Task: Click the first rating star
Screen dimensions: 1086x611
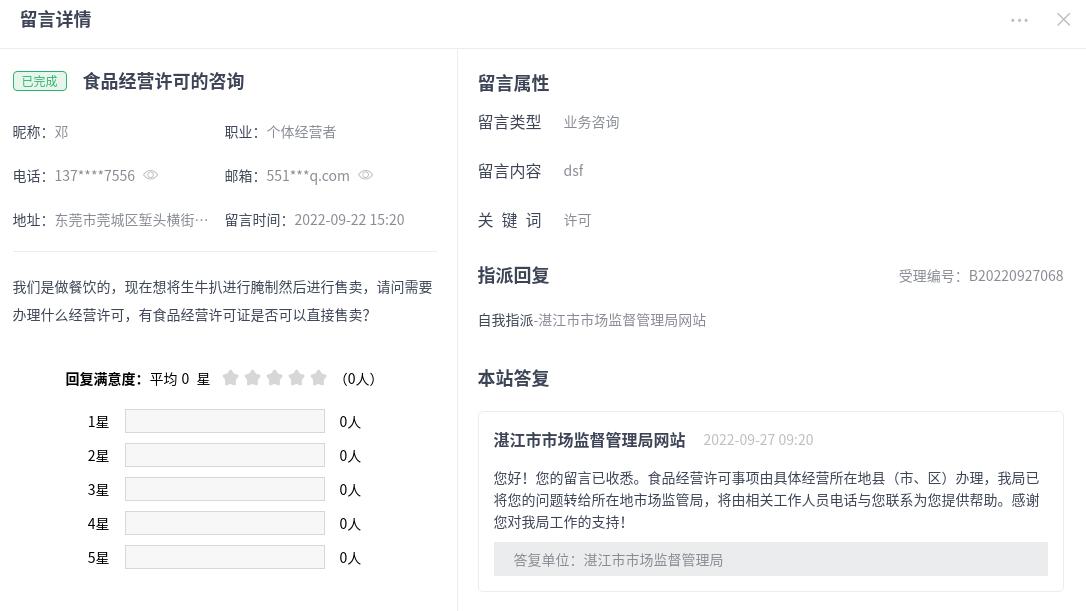Action: [x=231, y=378]
